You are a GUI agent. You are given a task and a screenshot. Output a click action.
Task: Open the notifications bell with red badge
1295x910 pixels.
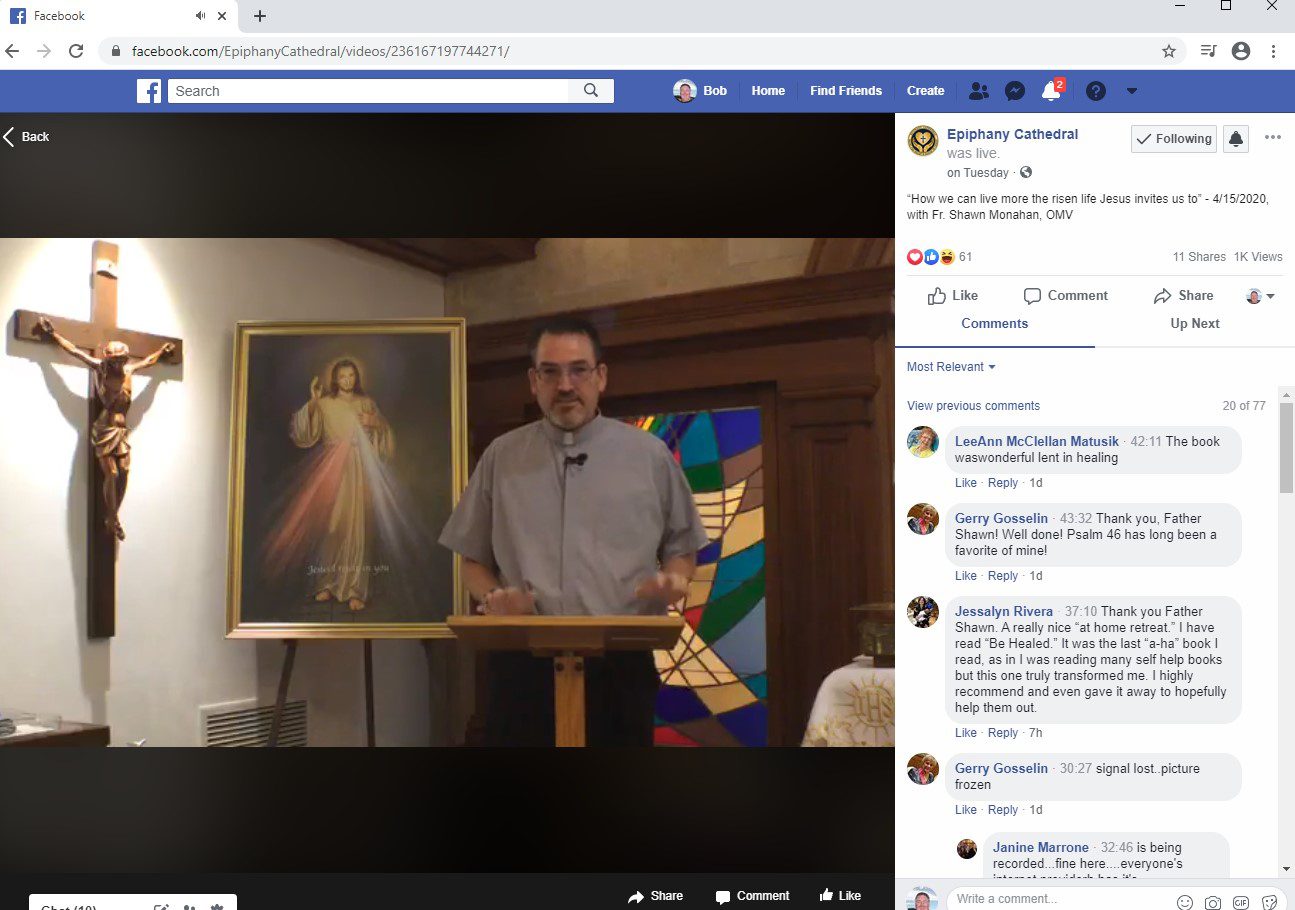1051,90
